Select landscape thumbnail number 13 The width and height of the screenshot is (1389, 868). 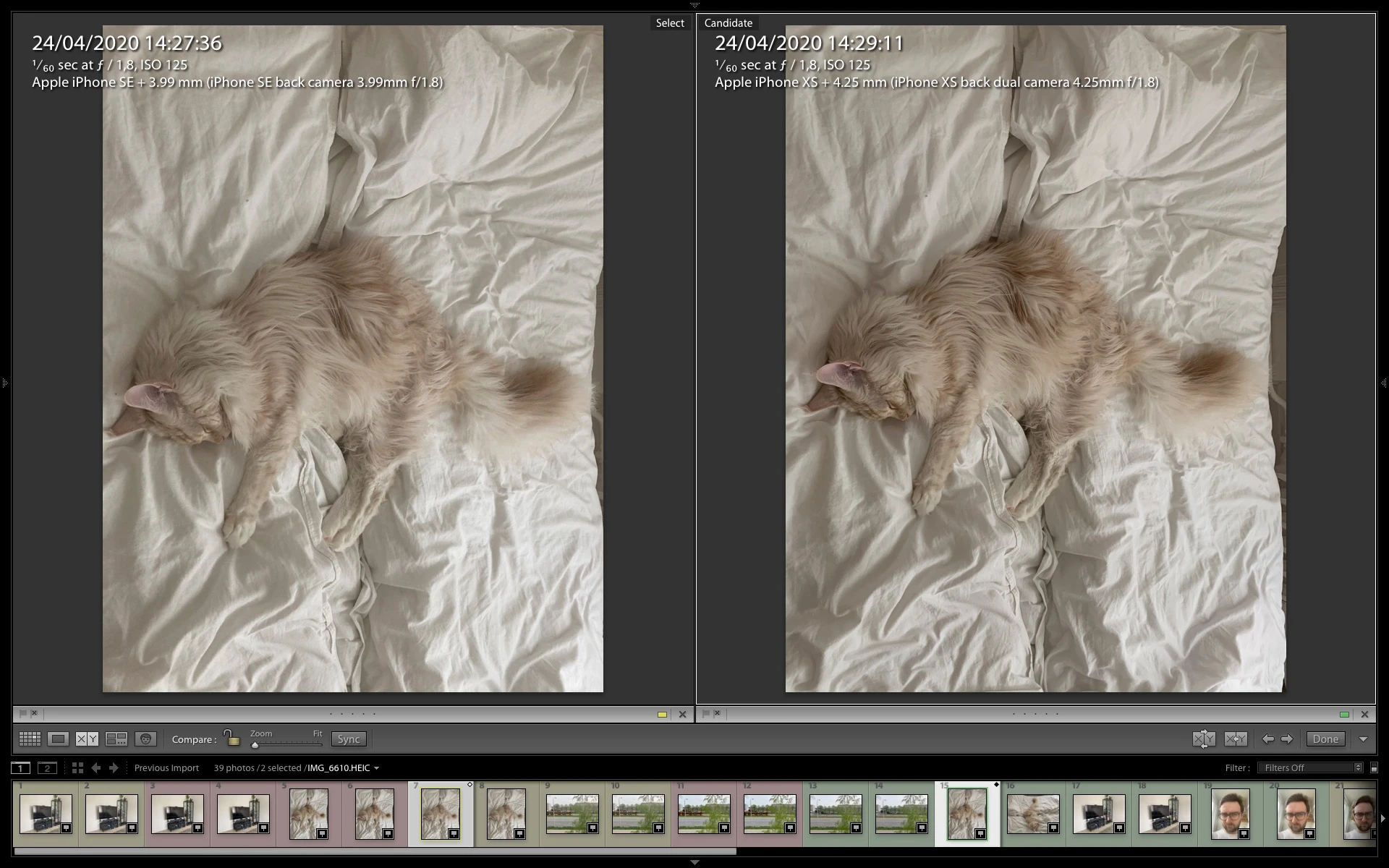point(836,814)
